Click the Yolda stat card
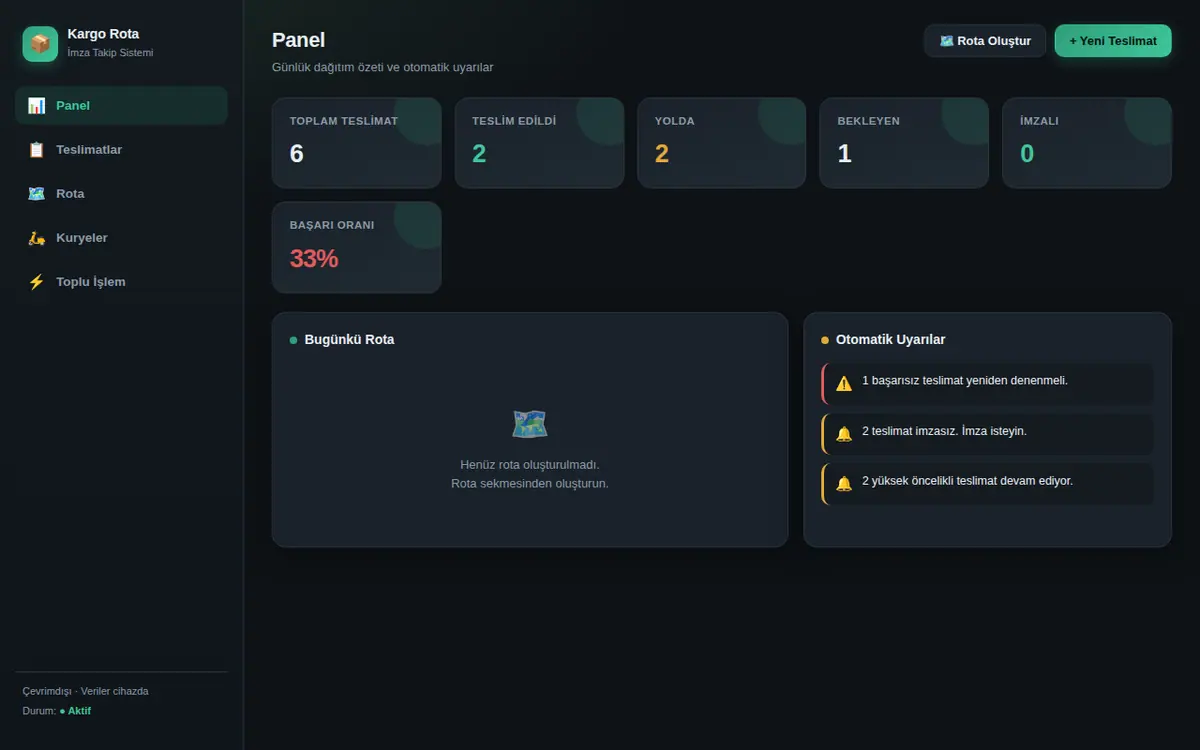The height and width of the screenshot is (750, 1200). 722,143
